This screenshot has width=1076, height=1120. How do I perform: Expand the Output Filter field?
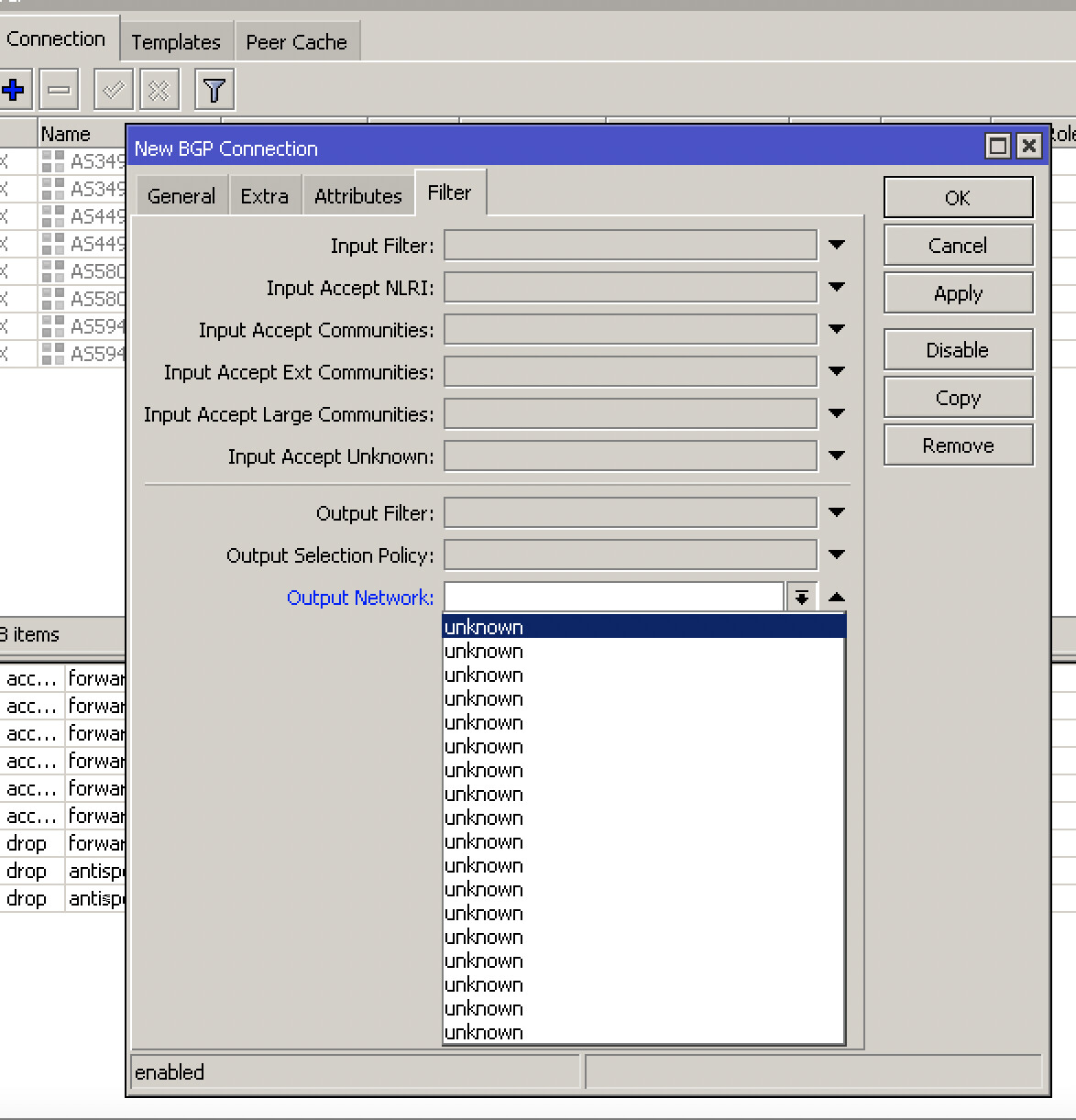coord(836,512)
